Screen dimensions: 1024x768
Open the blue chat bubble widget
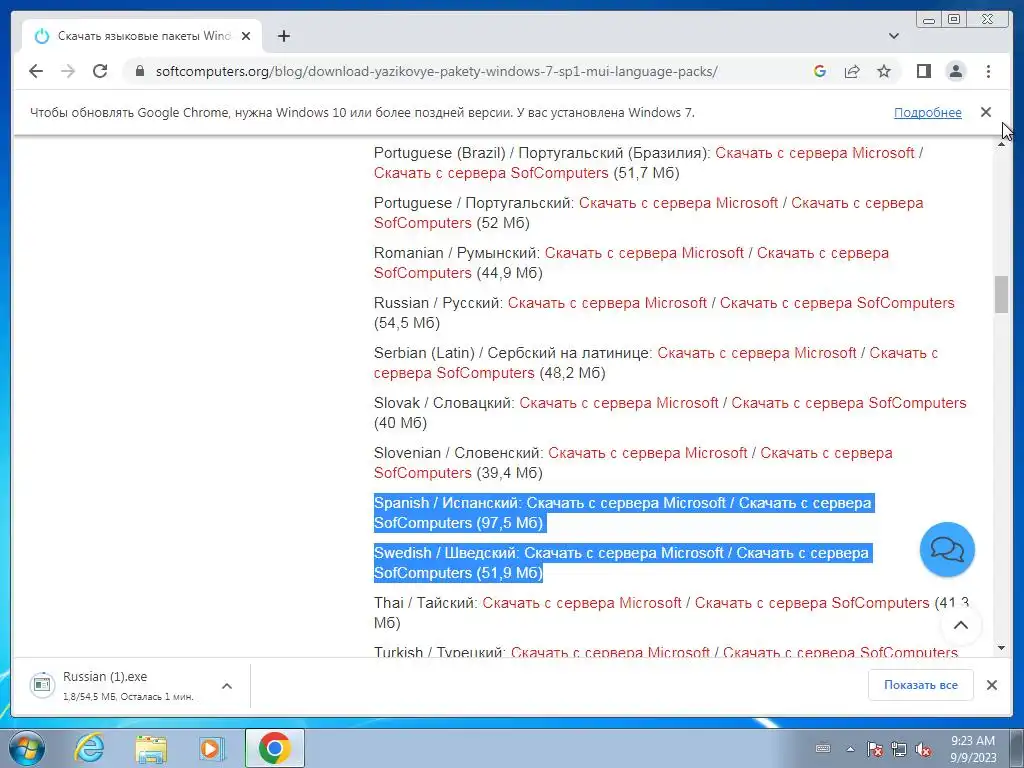tap(947, 549)
